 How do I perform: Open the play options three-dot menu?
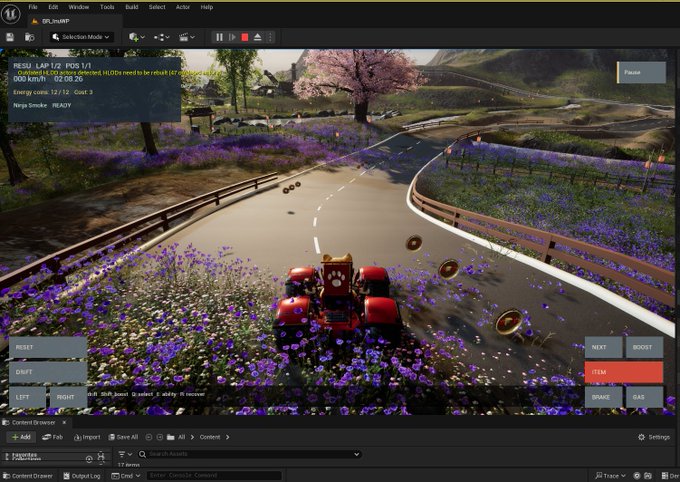pyautogui.click(x=270, y=37)
